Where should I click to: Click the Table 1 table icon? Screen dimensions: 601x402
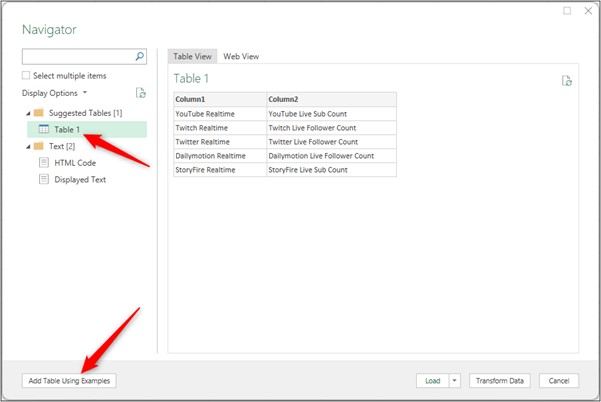click(44, 129)
